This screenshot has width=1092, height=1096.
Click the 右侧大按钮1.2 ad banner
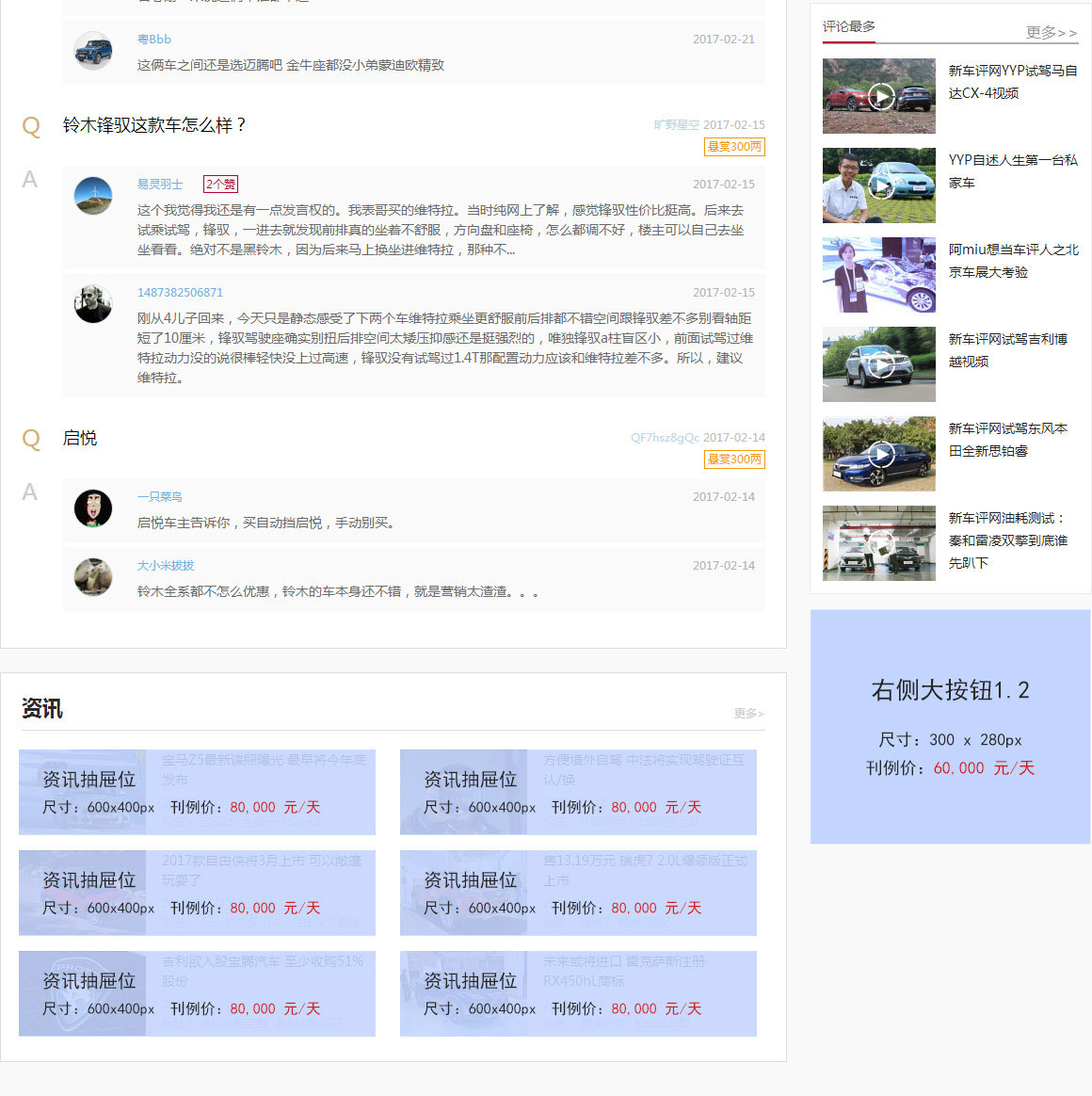click(950, 726)
